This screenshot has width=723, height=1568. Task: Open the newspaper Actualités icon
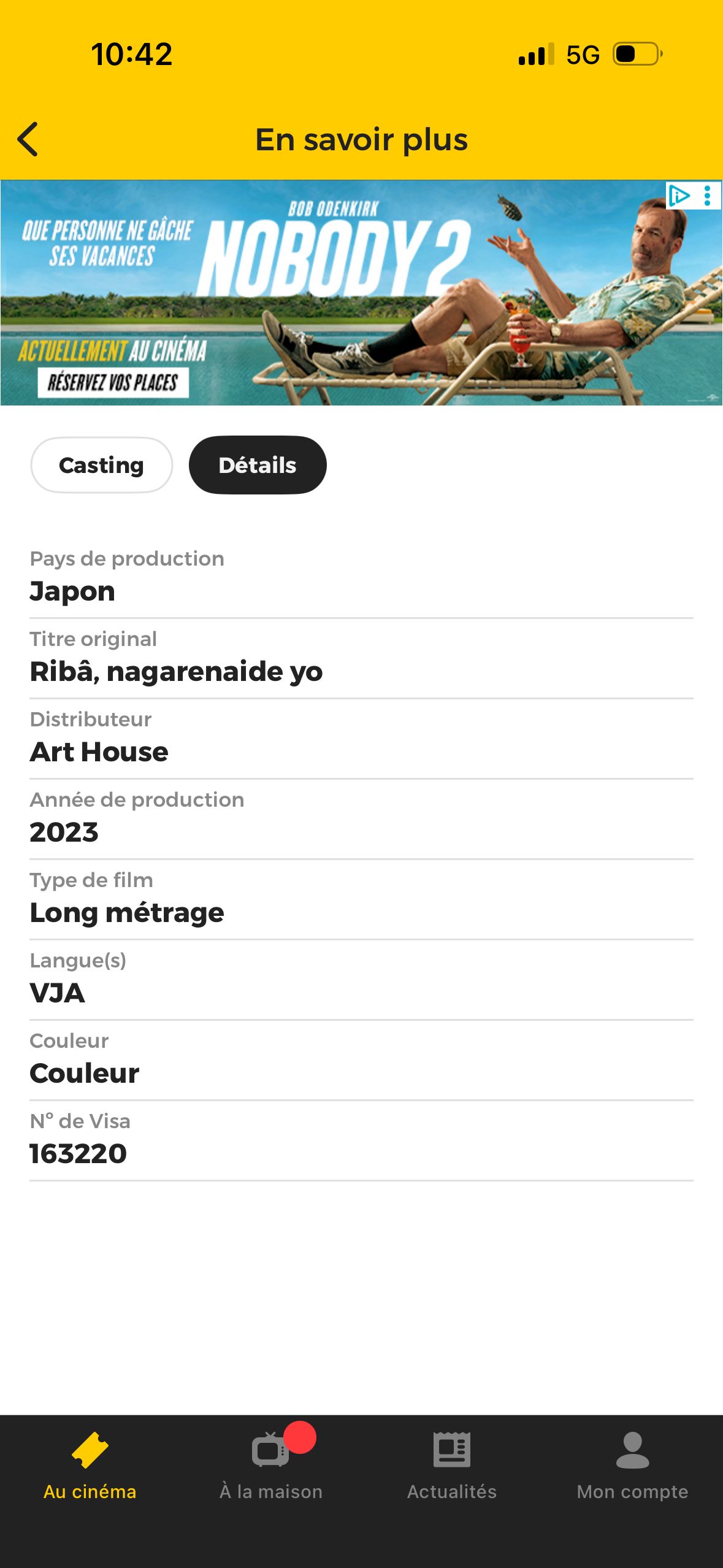pos(452,1450)
